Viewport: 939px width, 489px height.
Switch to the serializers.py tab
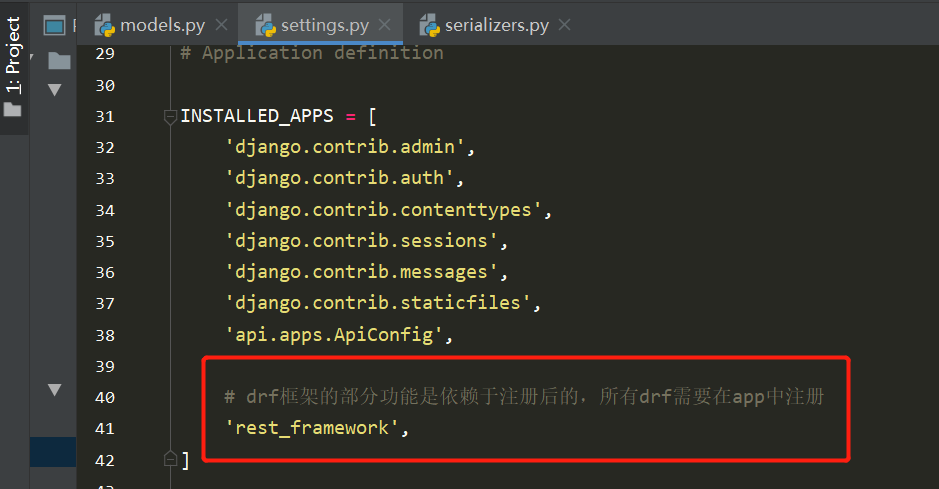pyautogui.click(x=495, y=25)
